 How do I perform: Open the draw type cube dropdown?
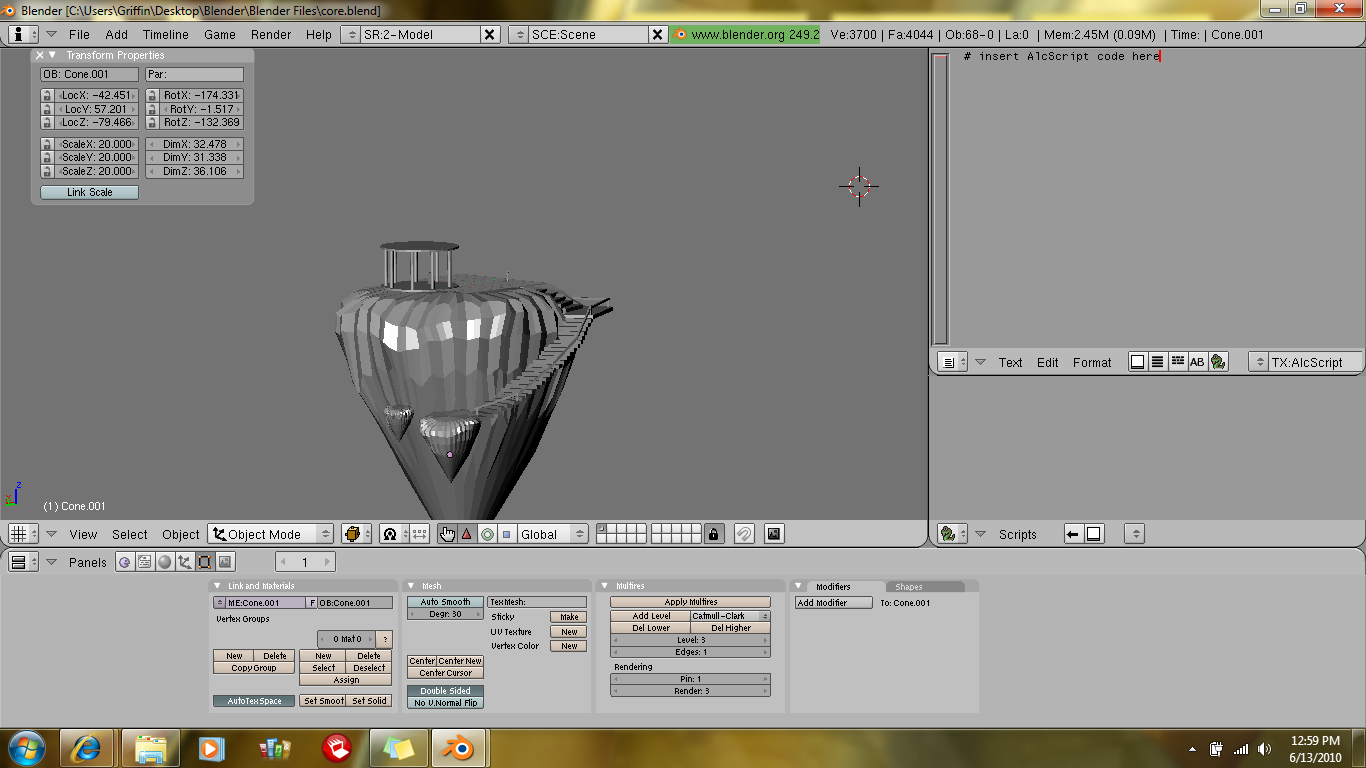pos(356,534)
